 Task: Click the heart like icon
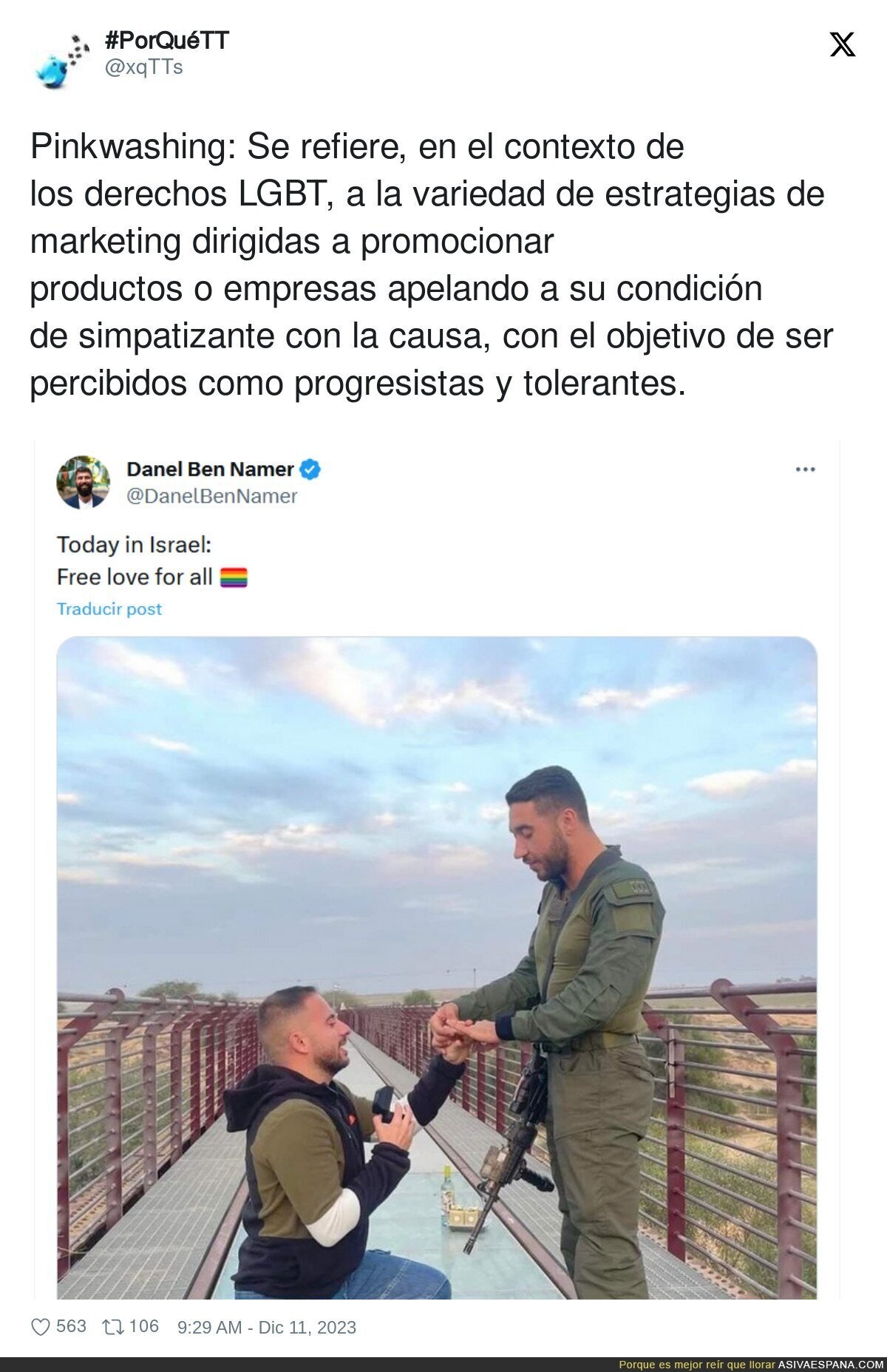click(40, 1327)
